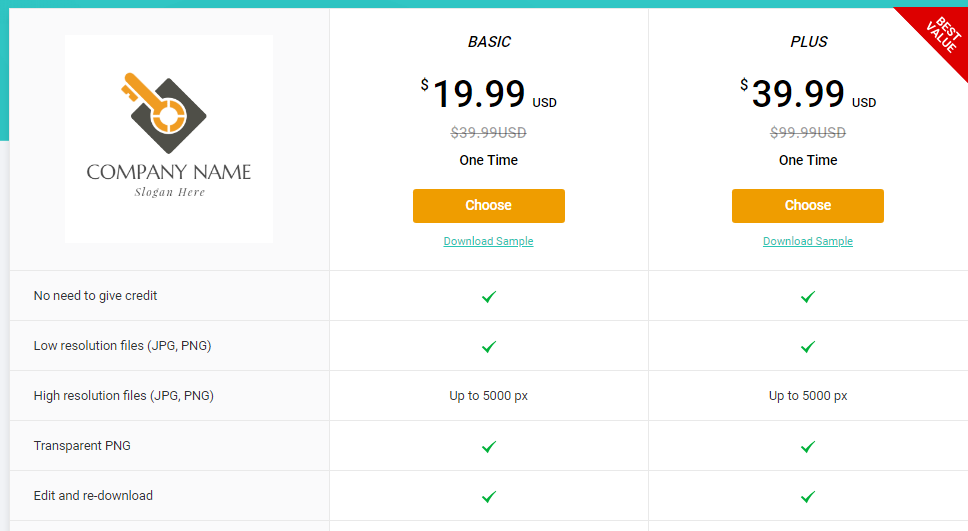
Task: Open Download Sample link under Plus
Action: [x=807, y=241]
